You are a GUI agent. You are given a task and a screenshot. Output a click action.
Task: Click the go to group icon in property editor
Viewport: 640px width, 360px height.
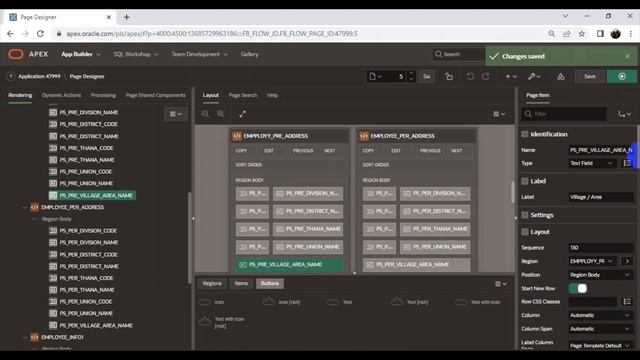(x=624, y=114)
